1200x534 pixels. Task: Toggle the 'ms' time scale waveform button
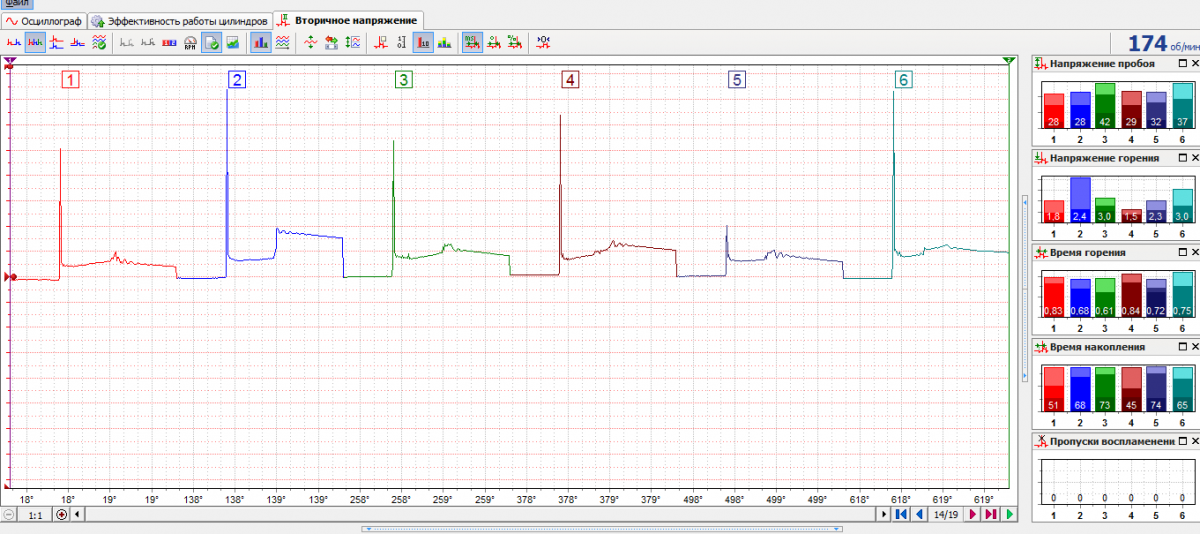click(x=472, y=42)
